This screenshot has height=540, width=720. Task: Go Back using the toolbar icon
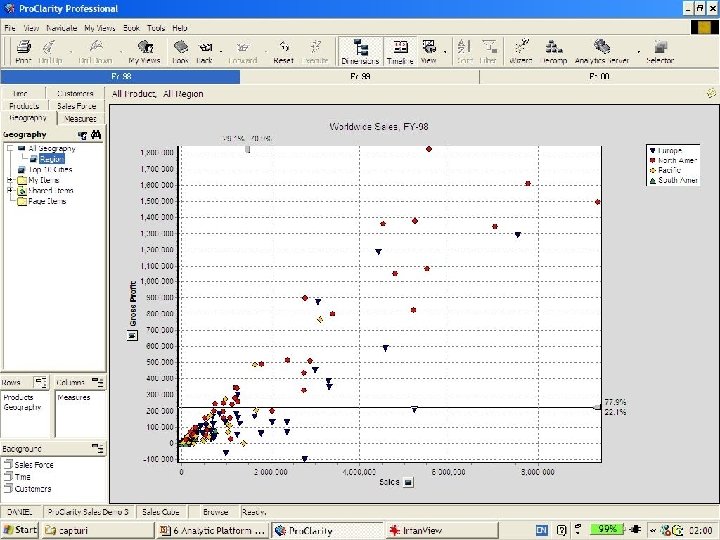click(x=205, y=51)
